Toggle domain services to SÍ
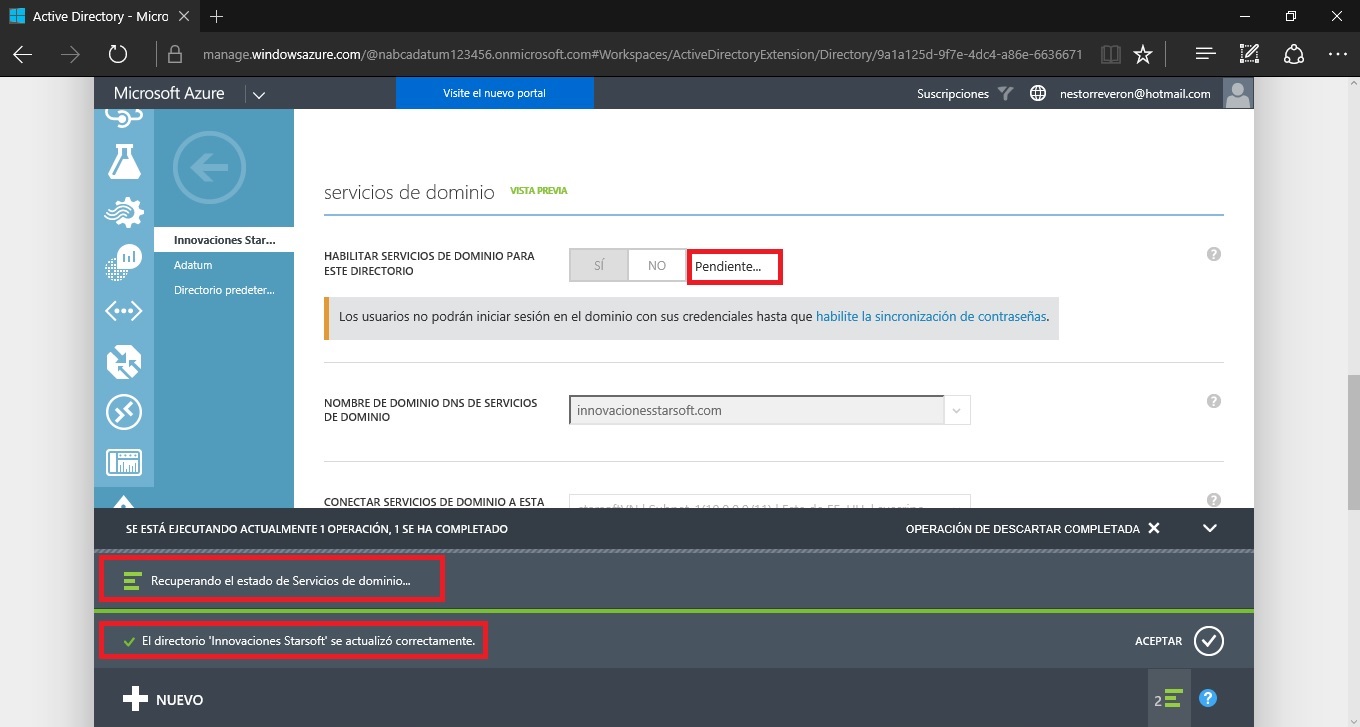This screenshot has width=1360, height=727. [x=599, y=266]
